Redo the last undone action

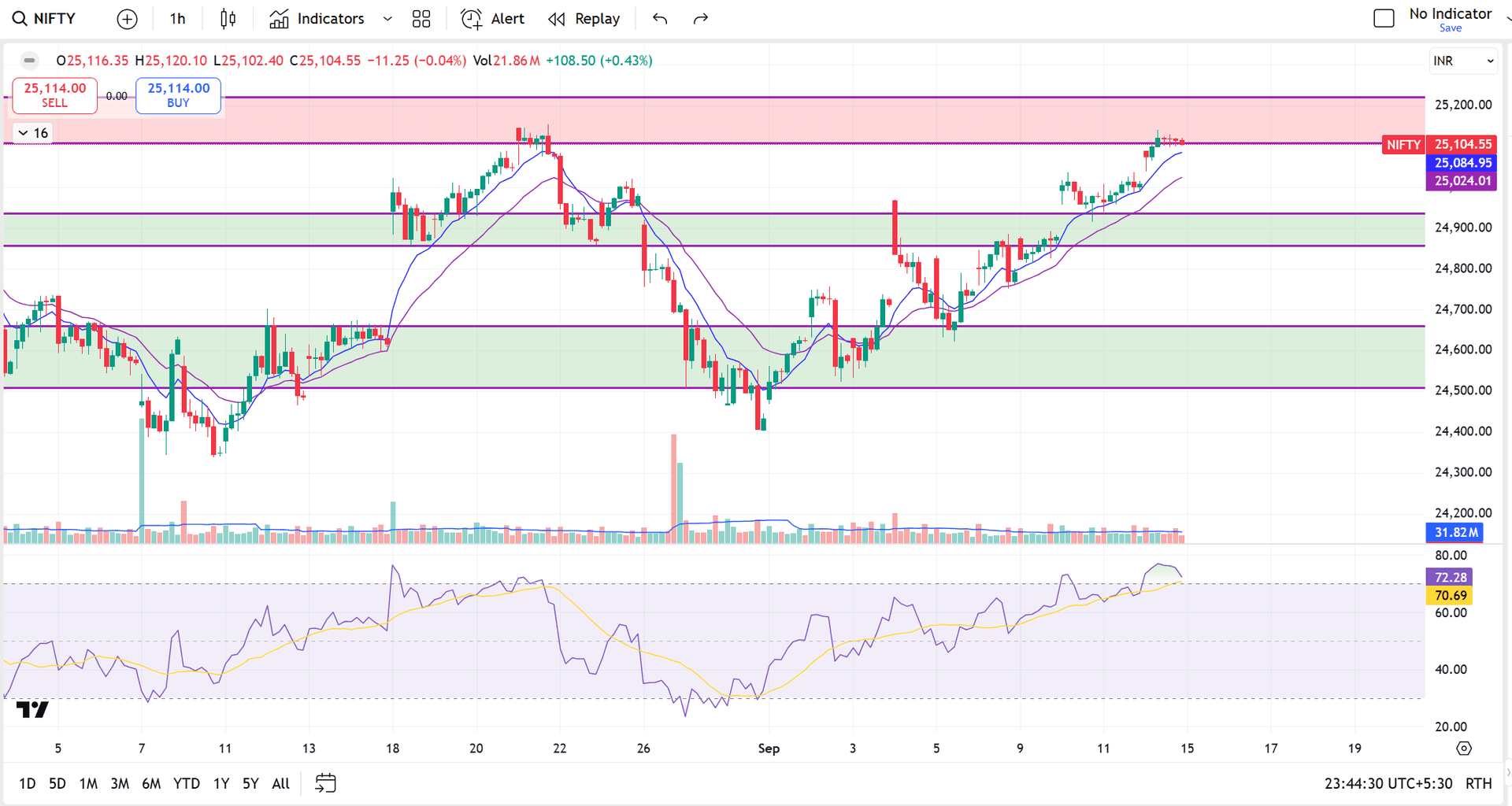[x=700, y=19]
